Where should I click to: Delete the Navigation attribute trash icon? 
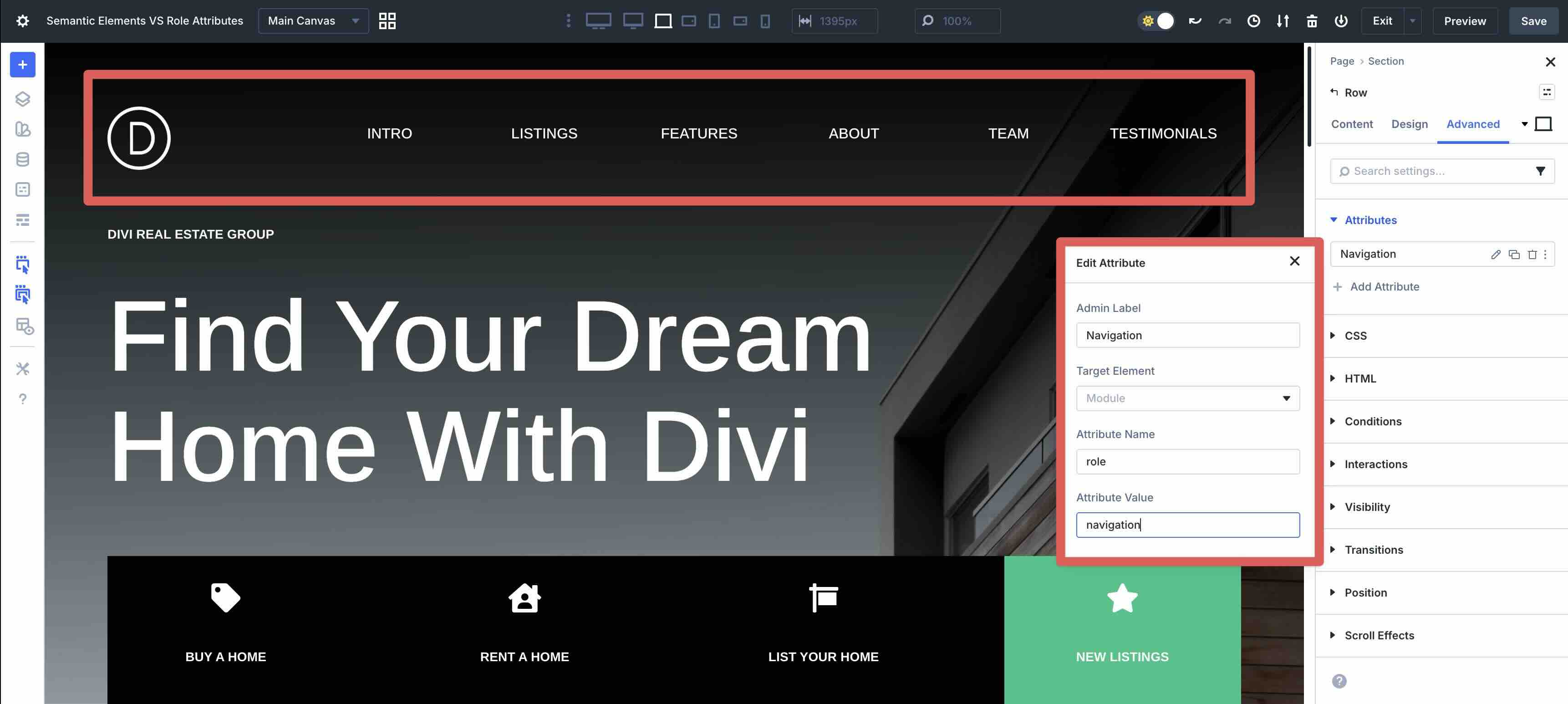[1532, 255]
